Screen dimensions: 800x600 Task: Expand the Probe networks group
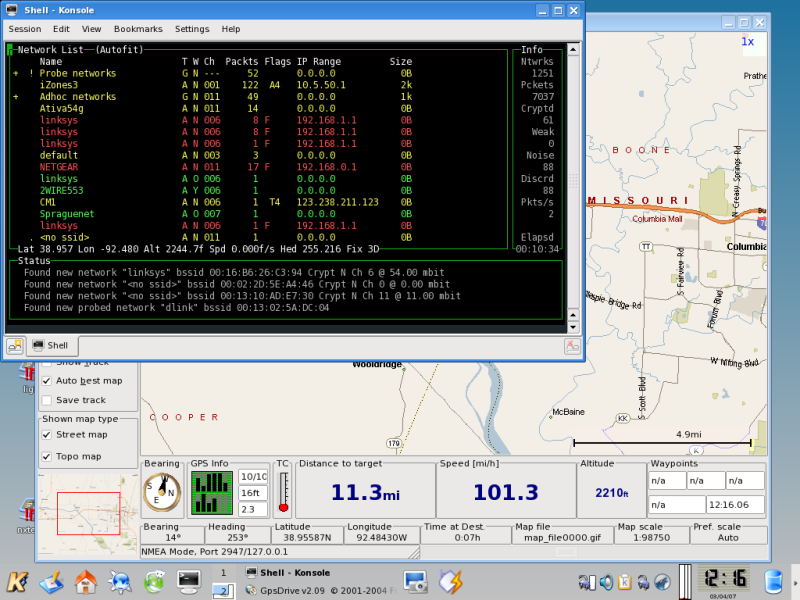(x=16, y=73)
